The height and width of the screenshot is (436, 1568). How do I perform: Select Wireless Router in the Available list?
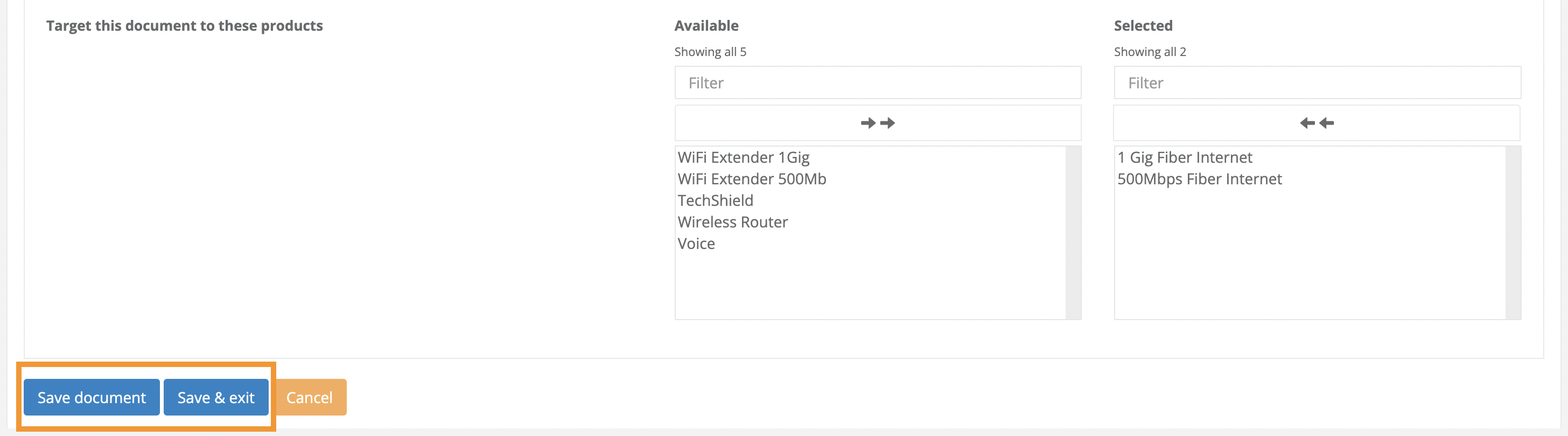[732, 222]
